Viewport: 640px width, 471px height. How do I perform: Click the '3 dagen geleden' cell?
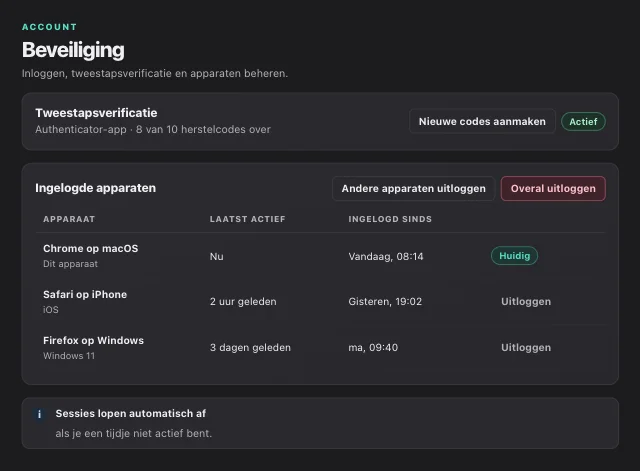click(250, 348)
